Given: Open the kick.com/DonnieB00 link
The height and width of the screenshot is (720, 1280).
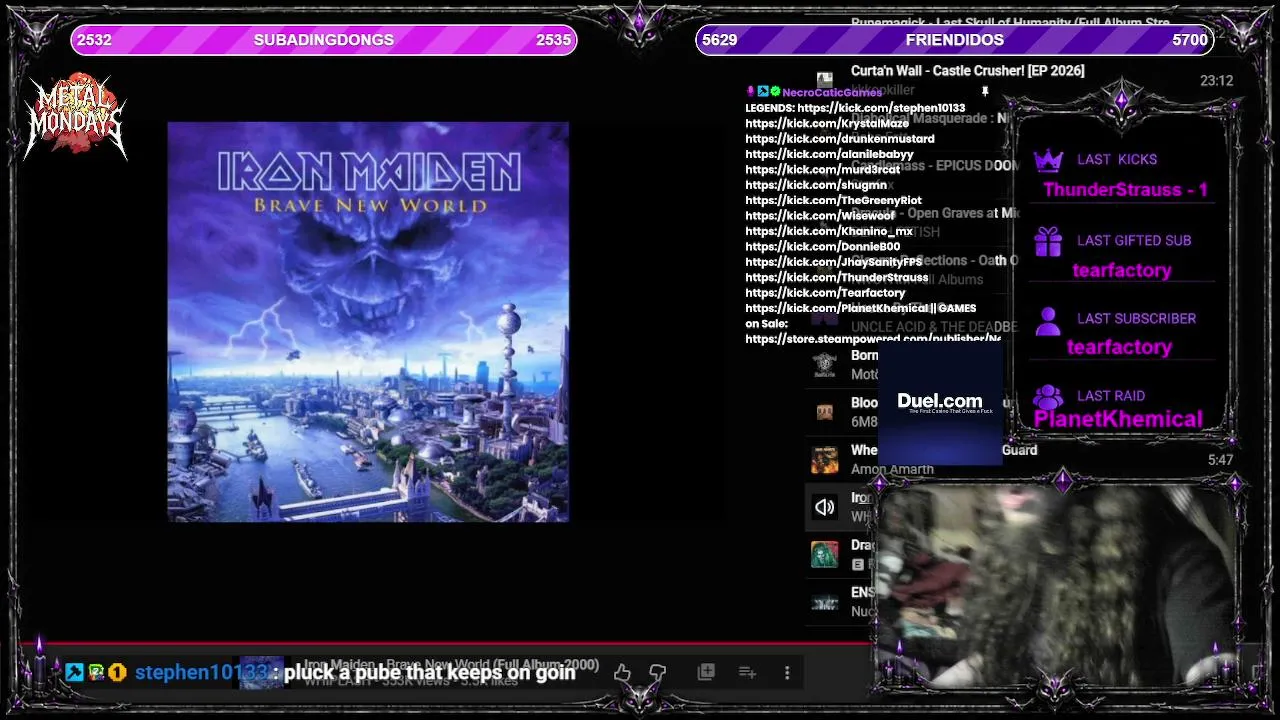Looking at the screenshot, I should click(x=822, y=247).
